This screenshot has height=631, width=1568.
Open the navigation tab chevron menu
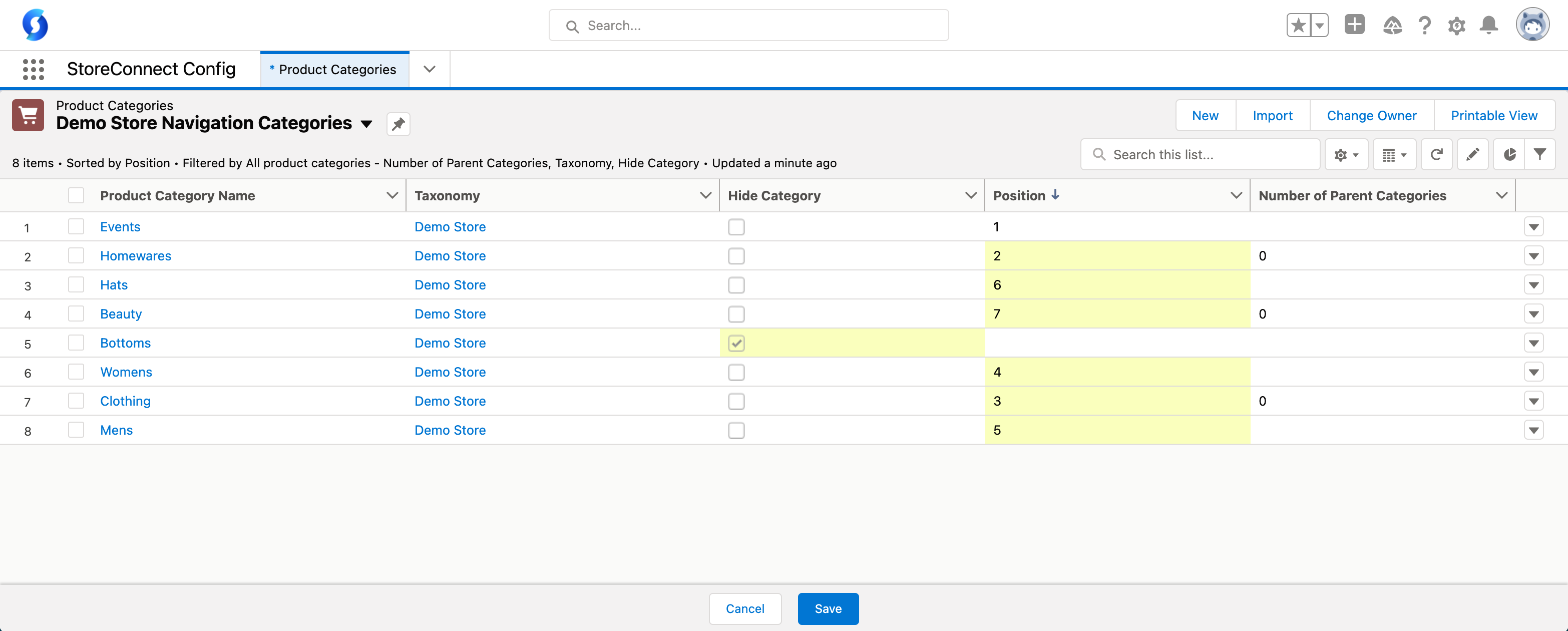(429, 70)
